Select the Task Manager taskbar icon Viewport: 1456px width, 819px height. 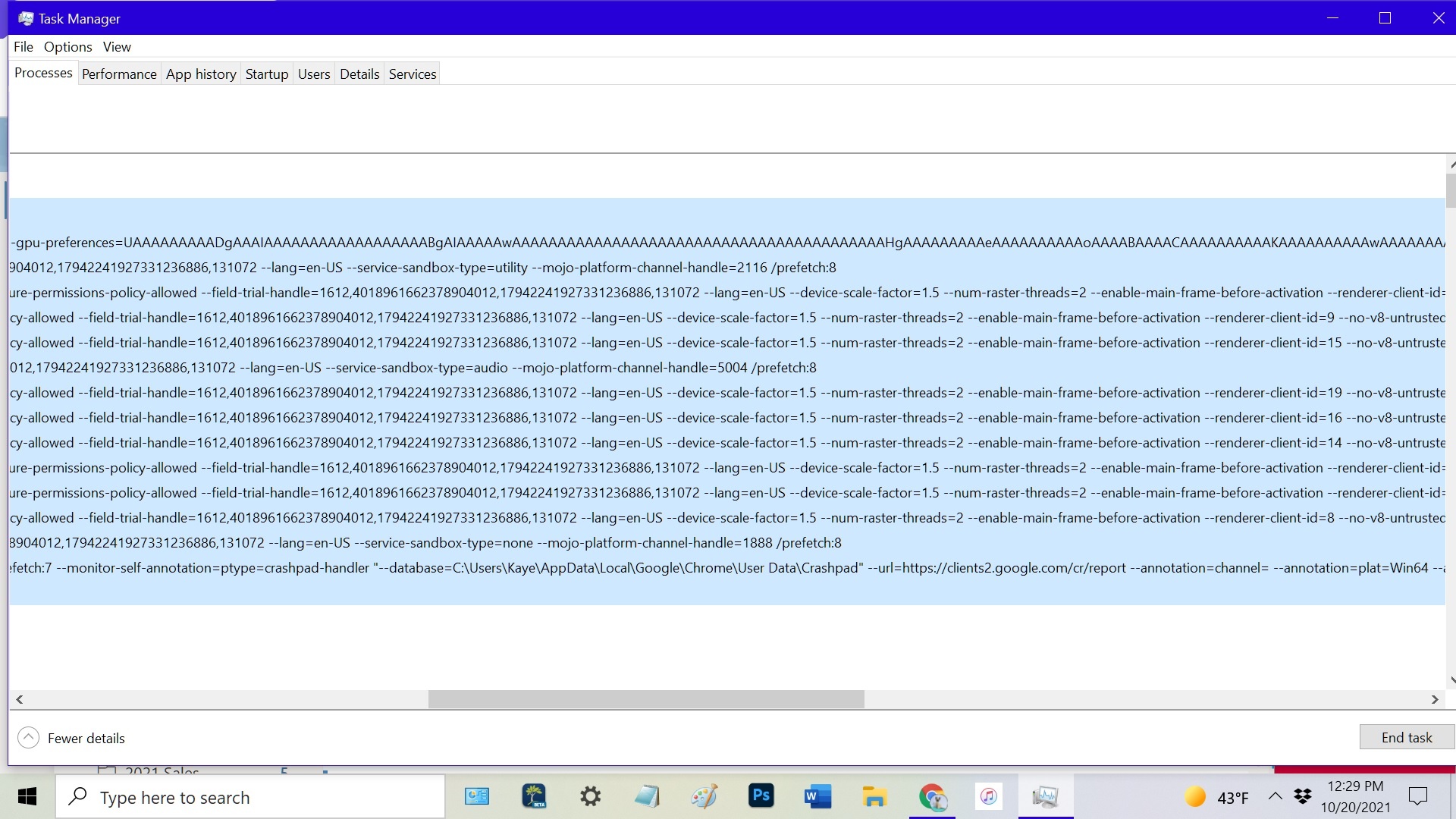(1045, 796)
